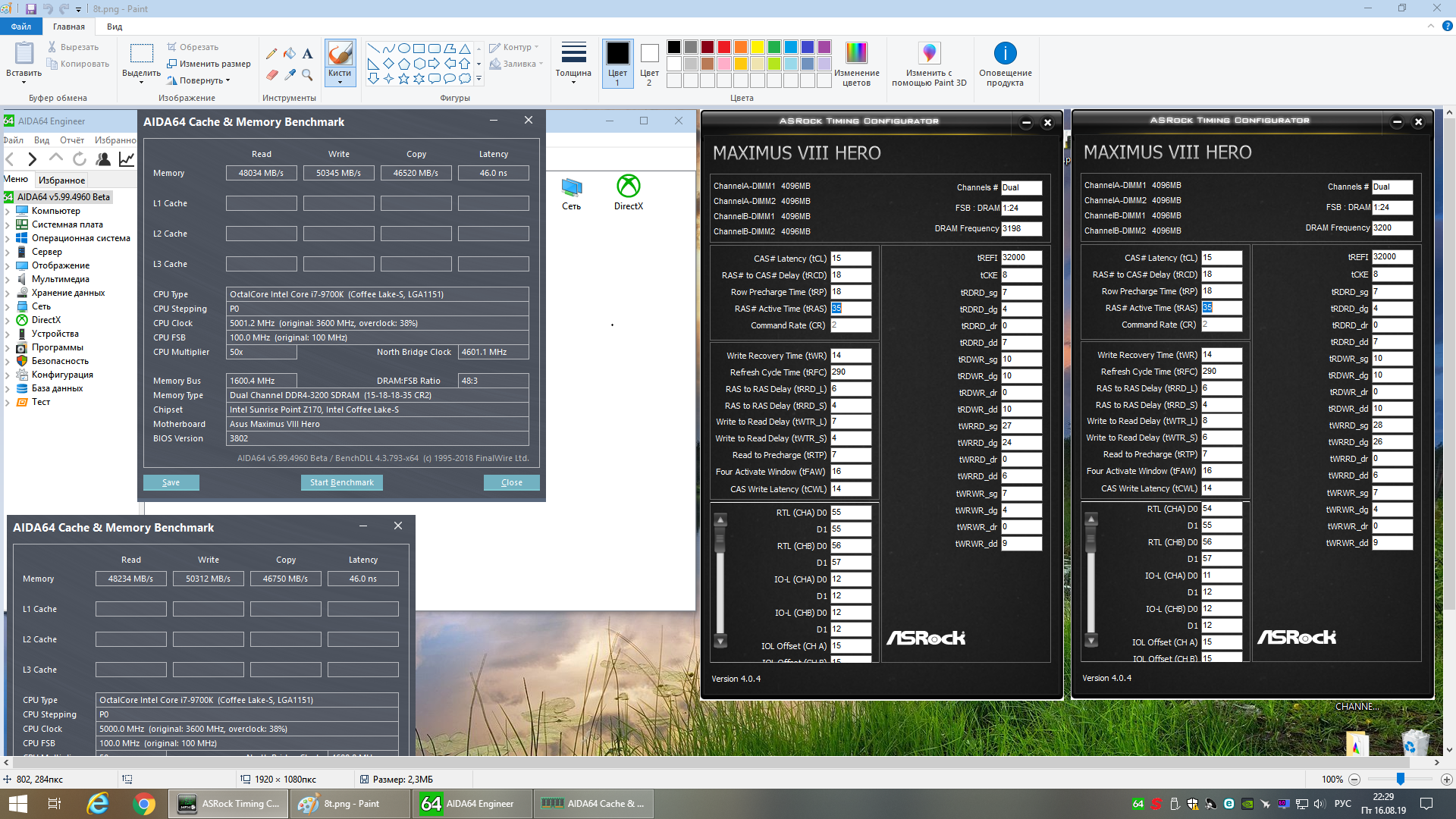
Task: Click the quick-access Save icon
Action: pos(31,9)
